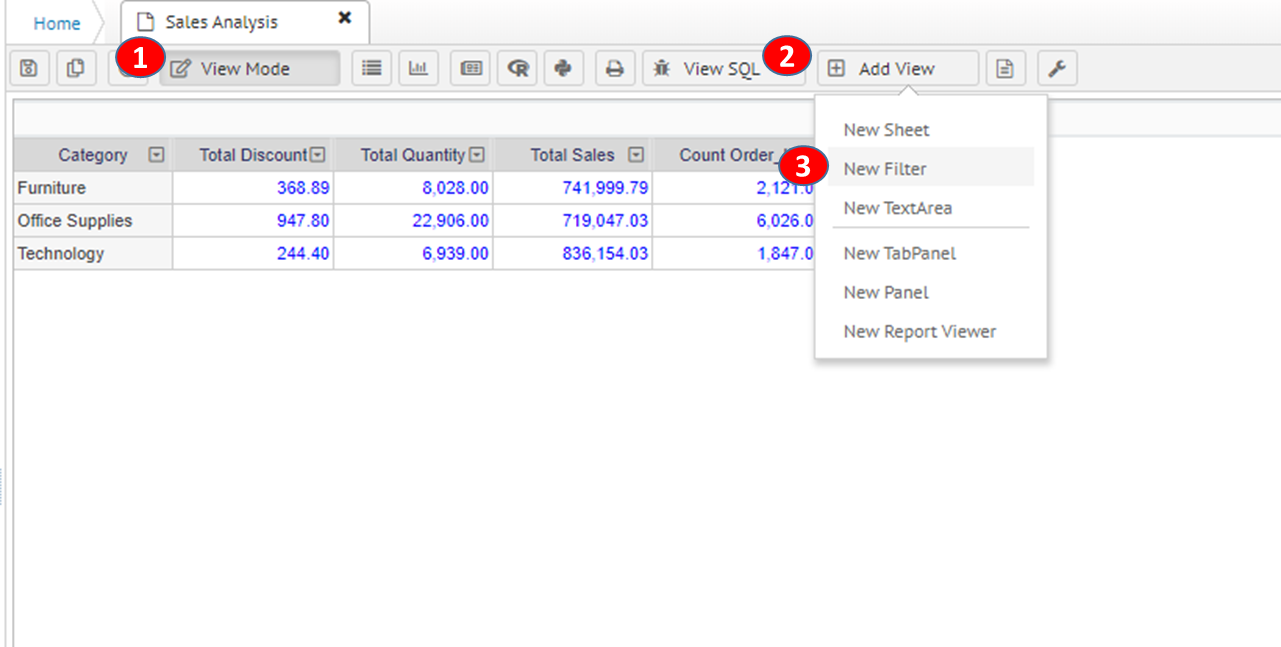Open the list view icon
The image size is (1281, 647).
pos(372,68)
